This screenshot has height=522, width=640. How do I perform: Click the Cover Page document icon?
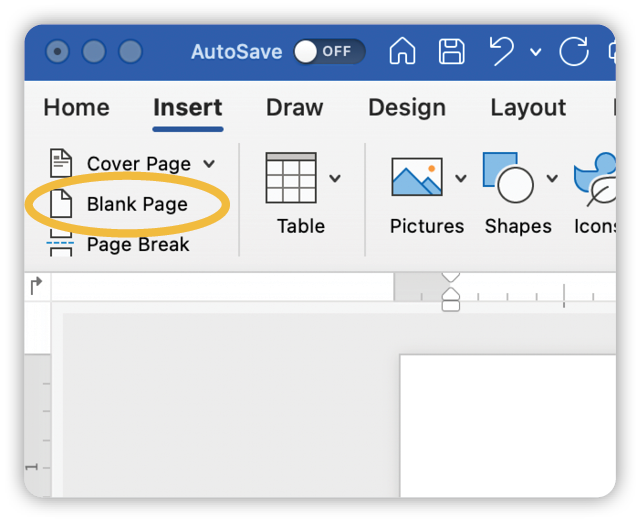[x=61, y=163]
